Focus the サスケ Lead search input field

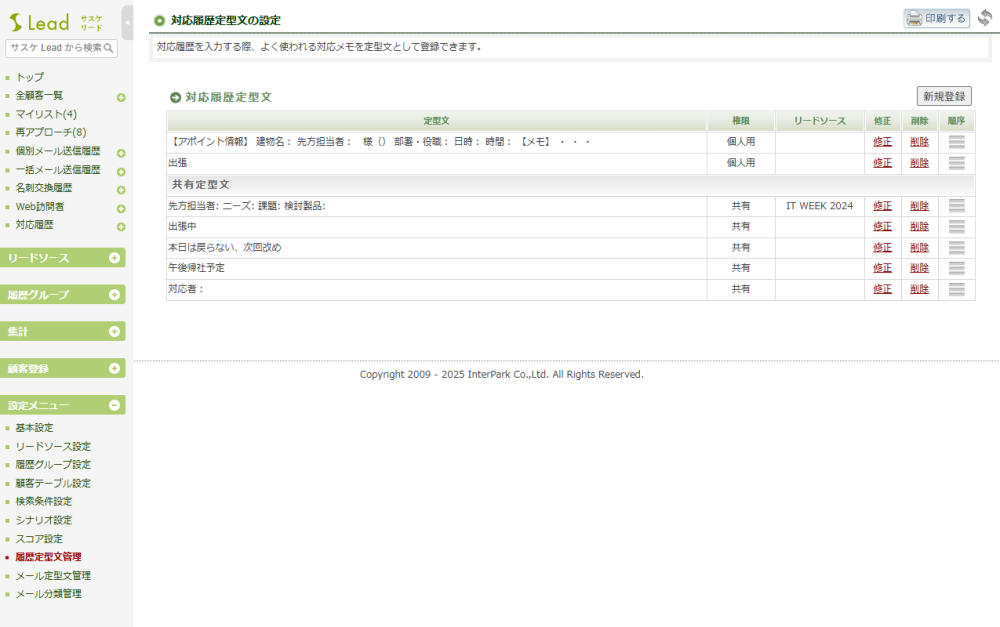[54, 48]
